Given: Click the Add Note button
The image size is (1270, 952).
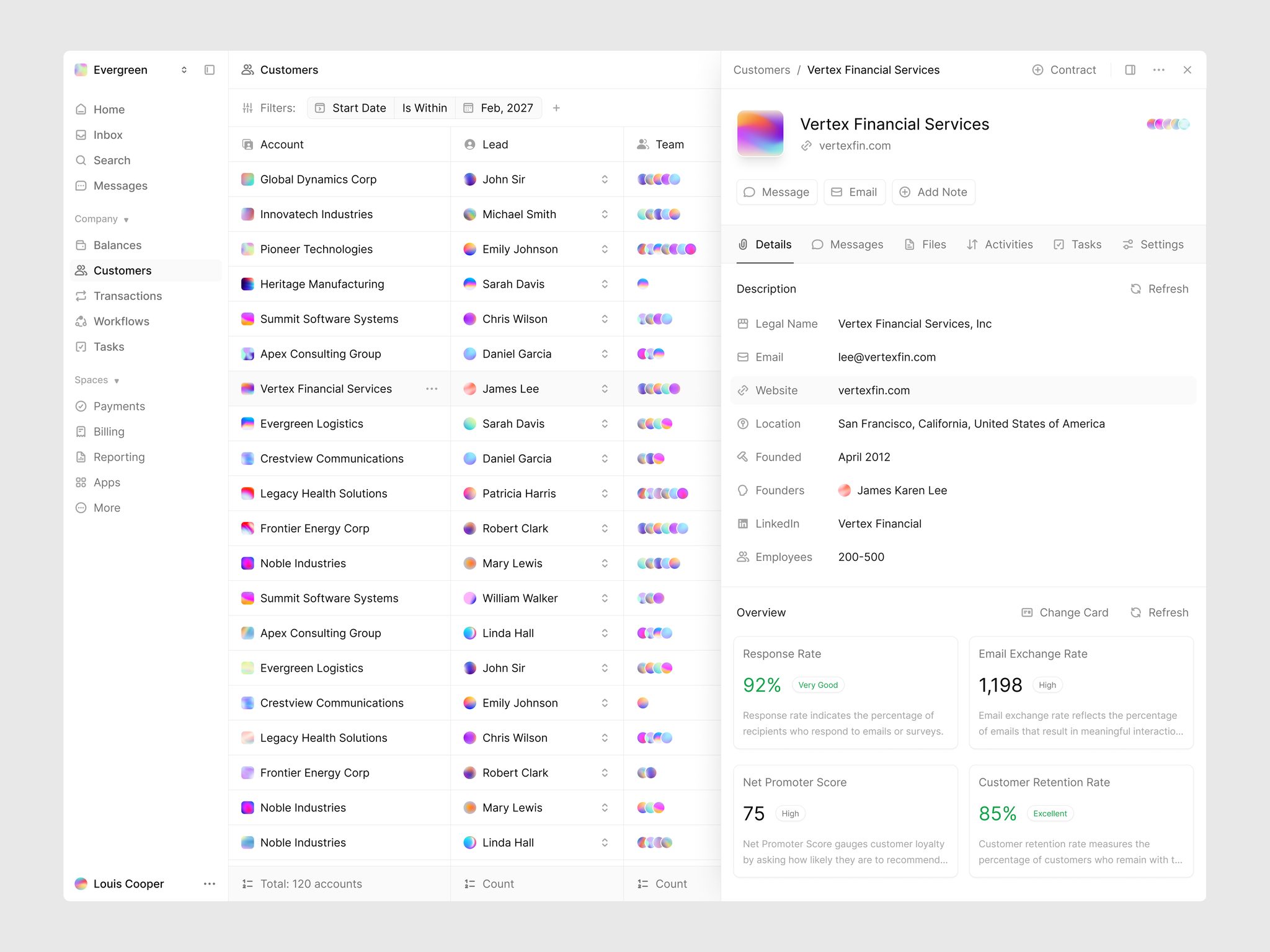Looking at the screenshot, I should (934, 193).
